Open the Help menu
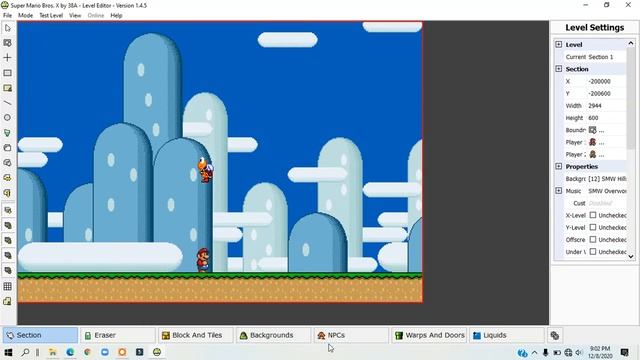The width and height of the screenshot is (640, 360). click(116, 16)
